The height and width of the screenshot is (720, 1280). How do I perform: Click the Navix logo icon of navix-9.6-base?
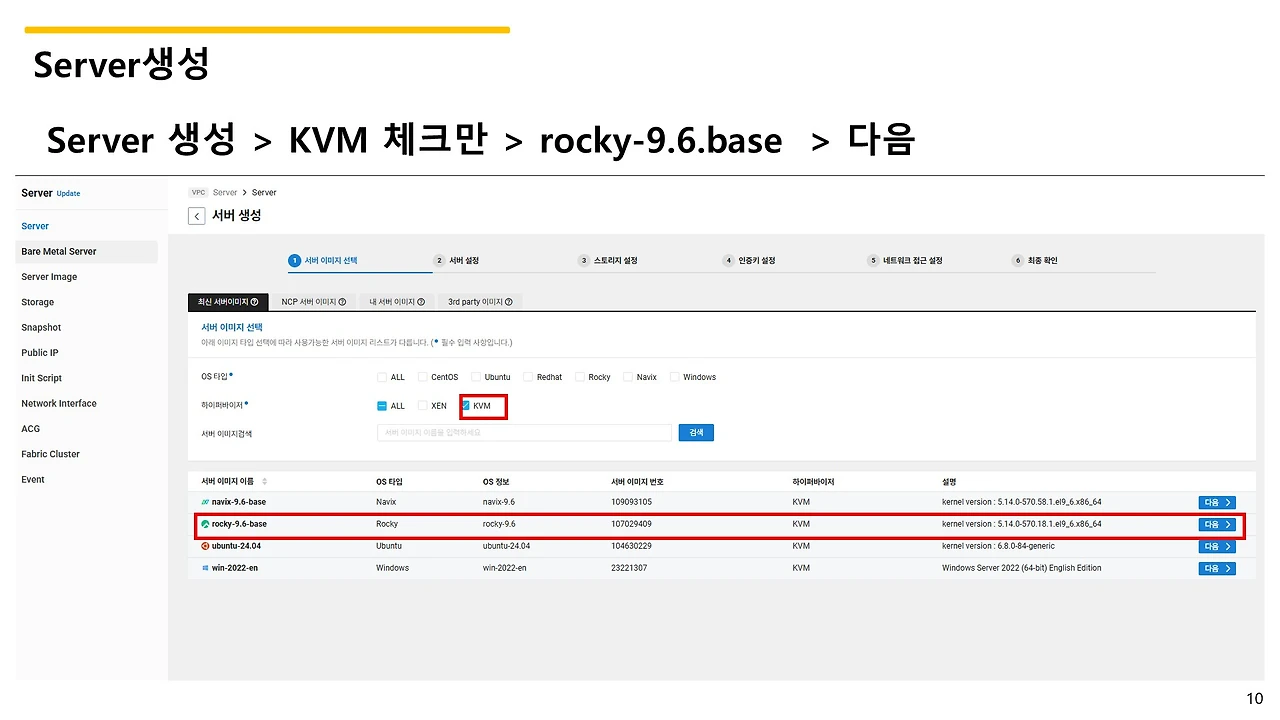pos(205,502)
